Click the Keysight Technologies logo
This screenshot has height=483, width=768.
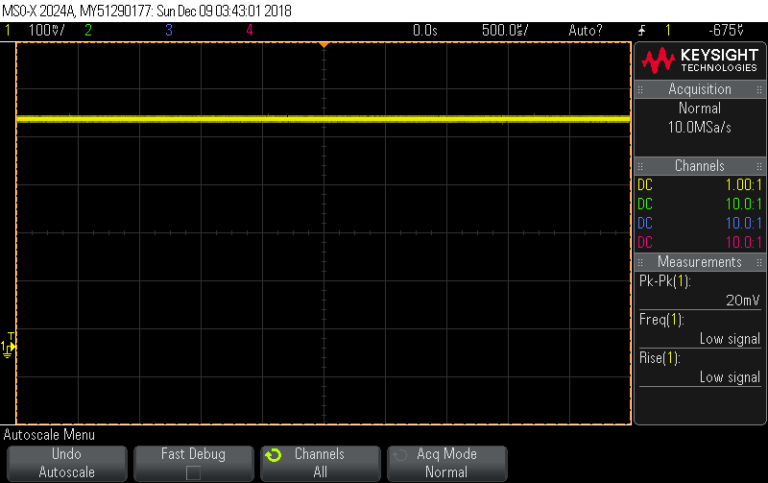(x=700, y=61)
